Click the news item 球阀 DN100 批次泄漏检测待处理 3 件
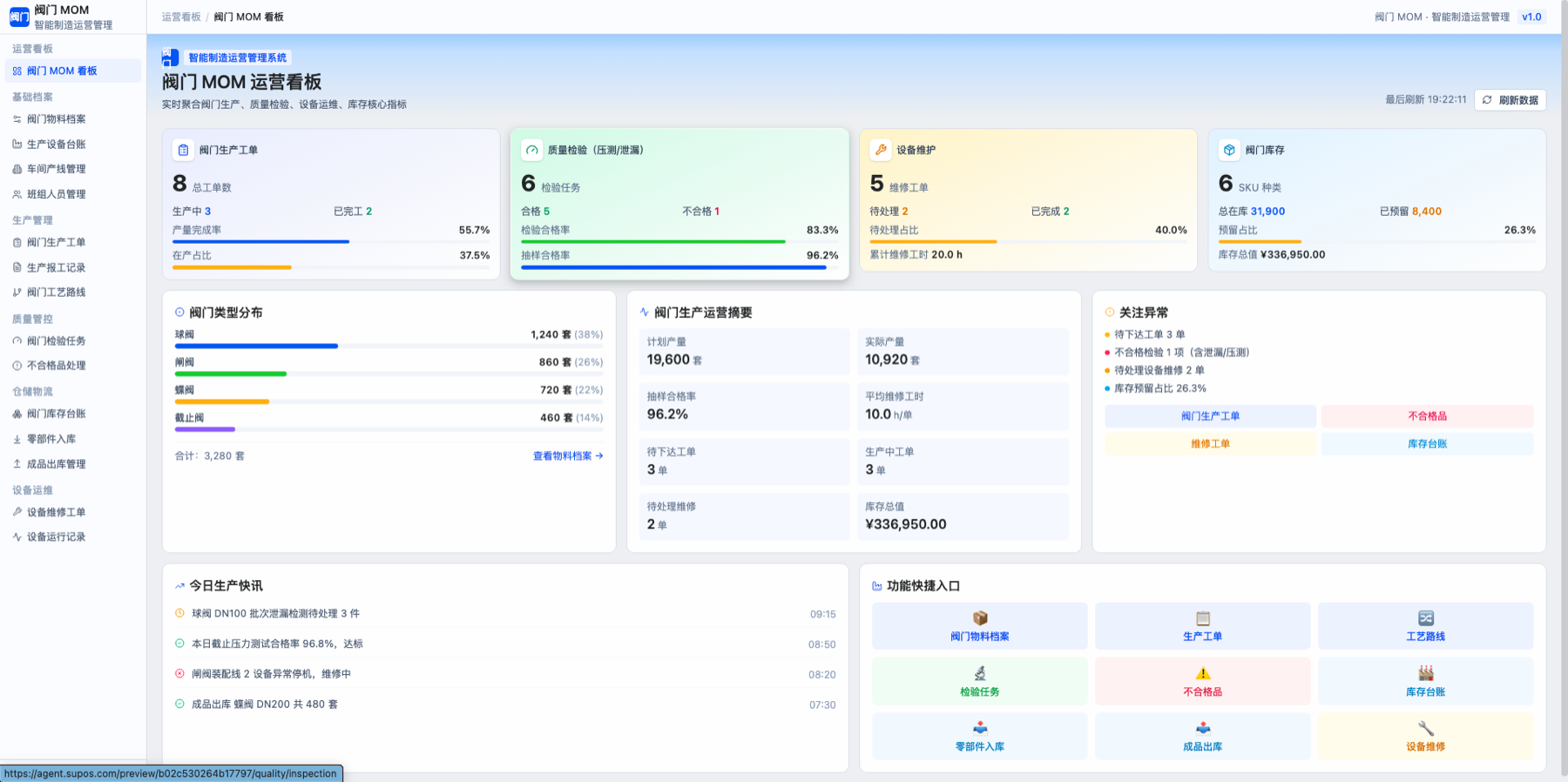Screen dimensions: 1568x782 pos(505,614)
